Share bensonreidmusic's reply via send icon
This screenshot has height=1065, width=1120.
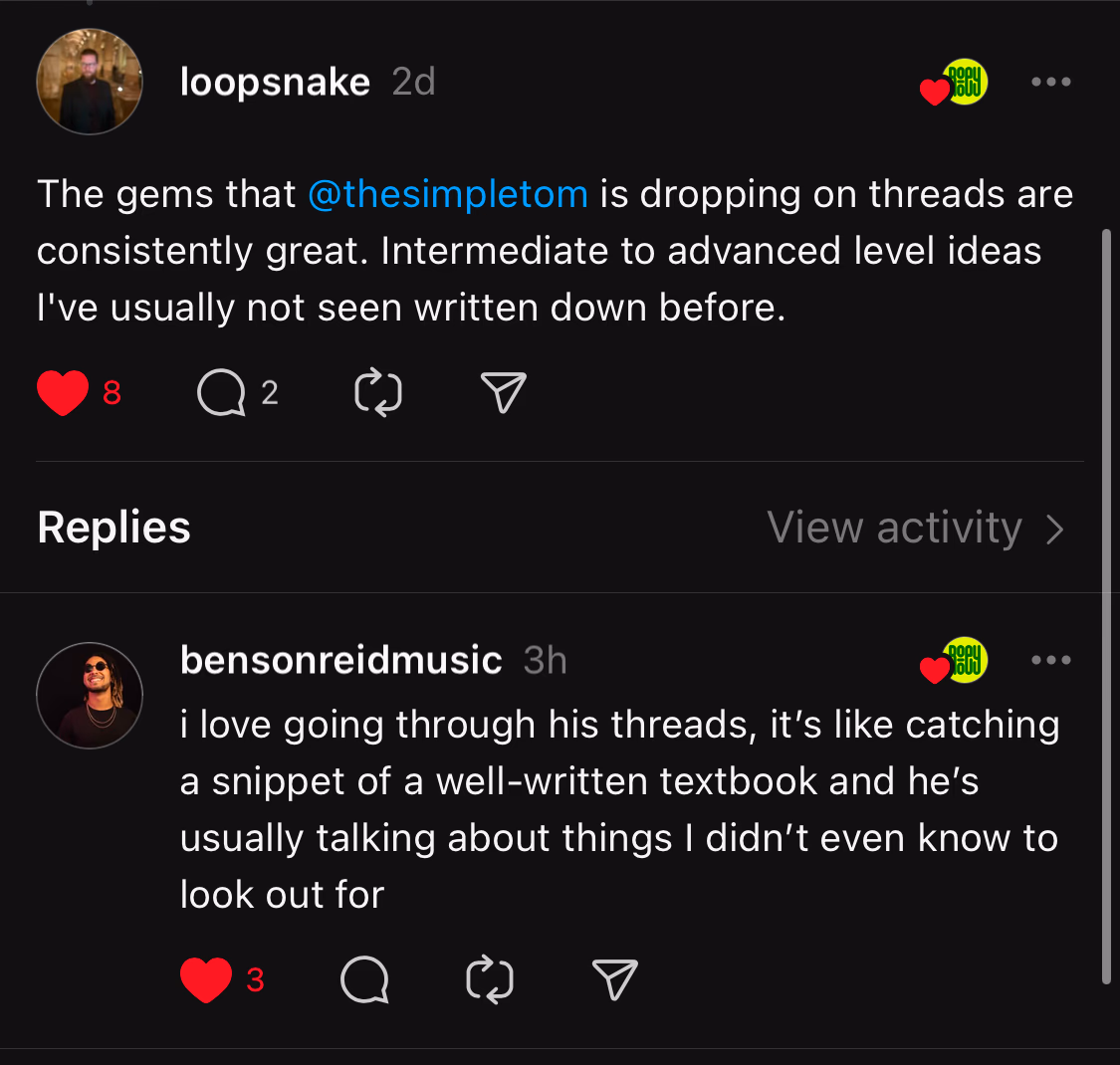pyautogui.click(x=614, y=980)
